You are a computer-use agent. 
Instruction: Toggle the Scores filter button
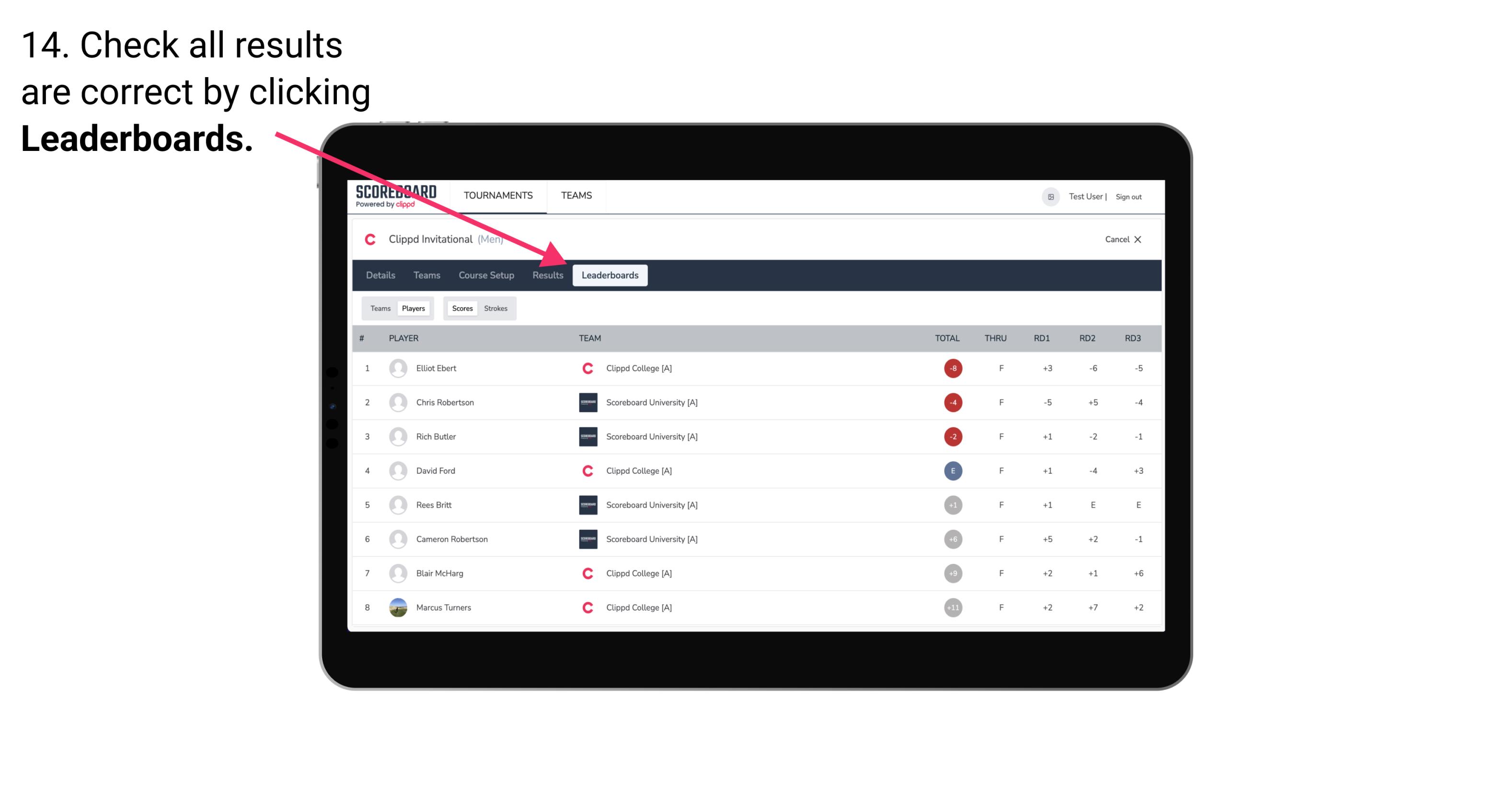pyautogui.click(x=462, y=308)
